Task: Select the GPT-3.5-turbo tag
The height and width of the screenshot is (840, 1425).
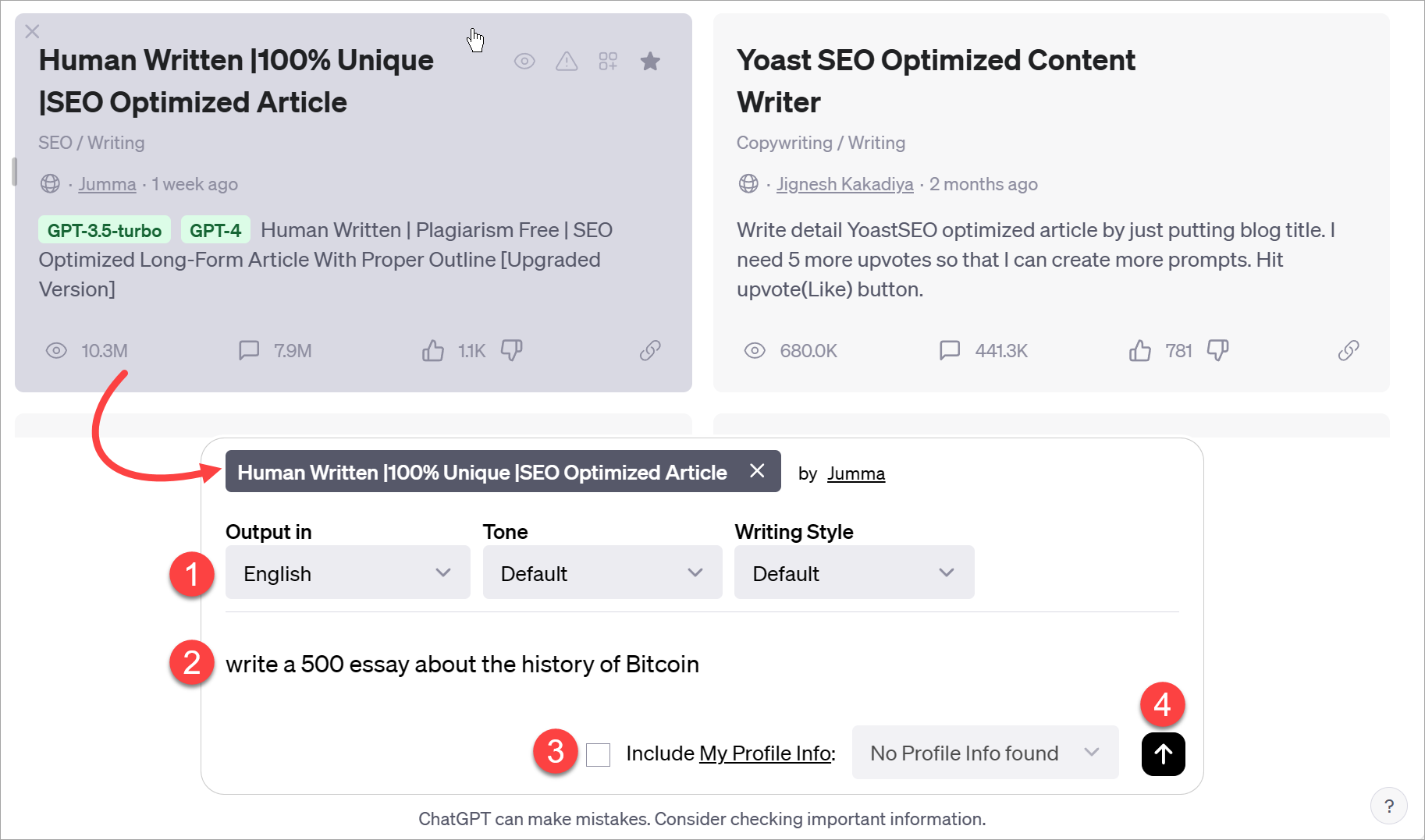Action: (x=105, y=229)
